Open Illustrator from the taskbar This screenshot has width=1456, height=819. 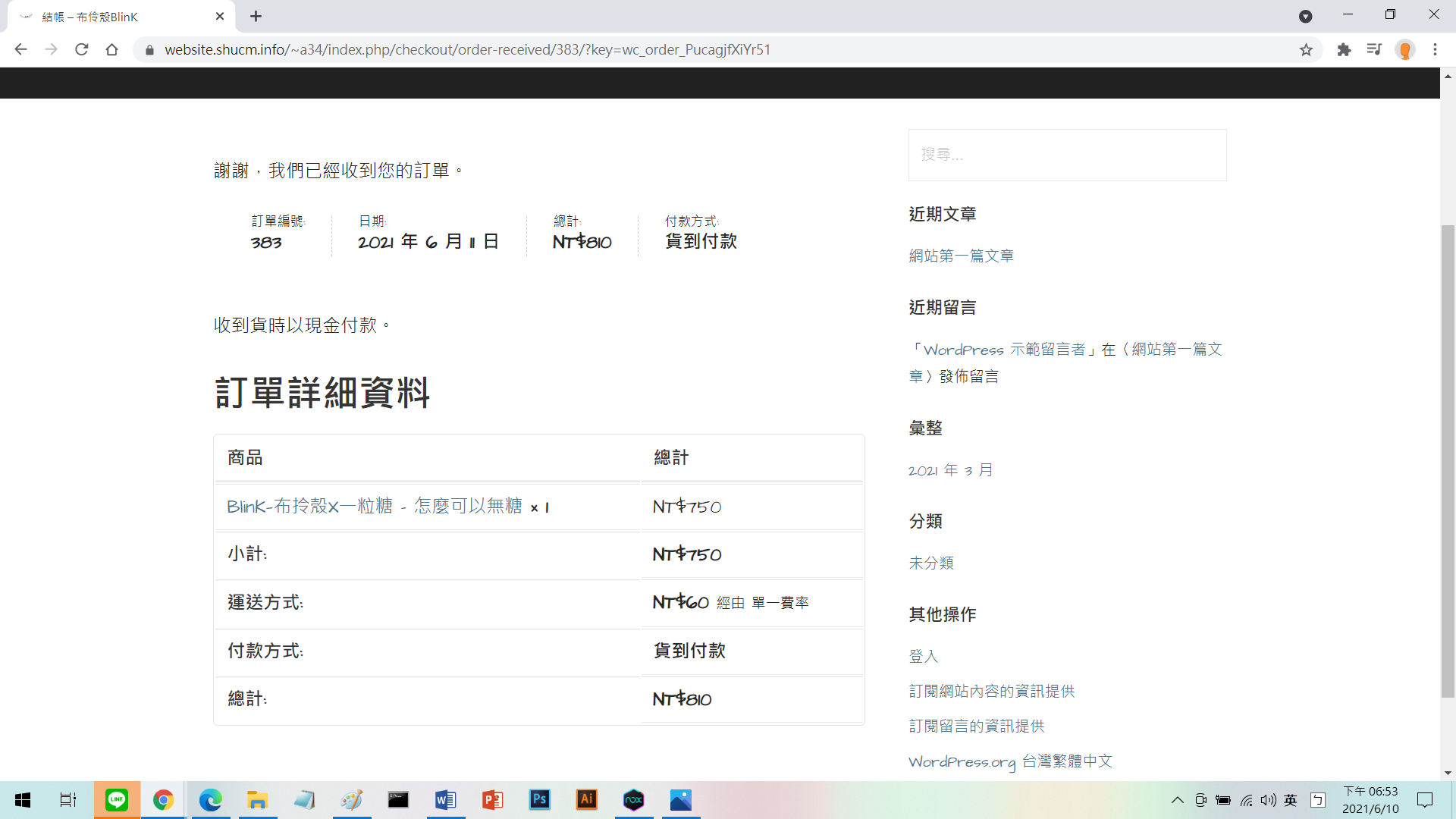pos(587,800)
